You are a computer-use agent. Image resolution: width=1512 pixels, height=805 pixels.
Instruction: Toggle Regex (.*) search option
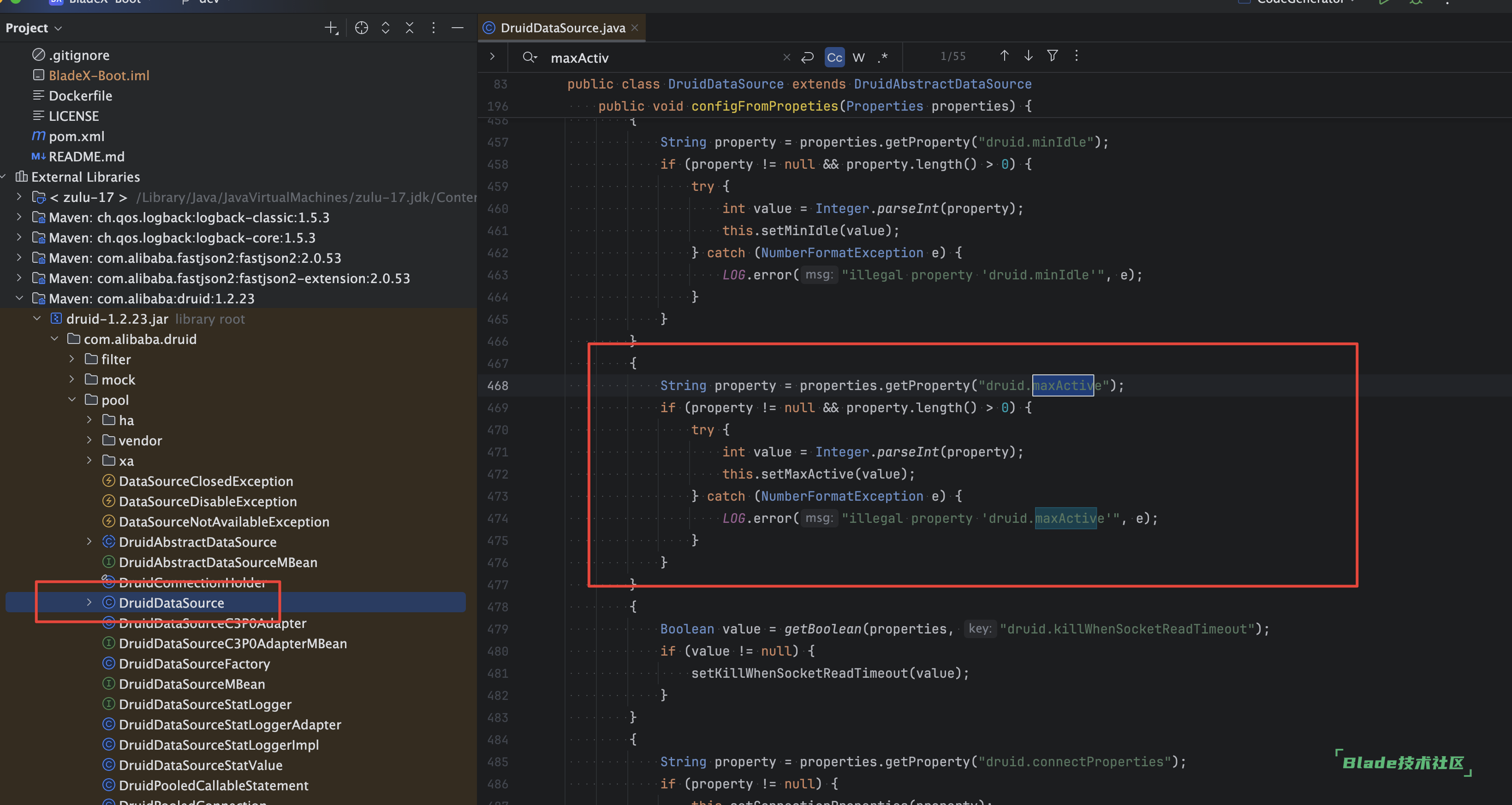[x=883, y=57]
